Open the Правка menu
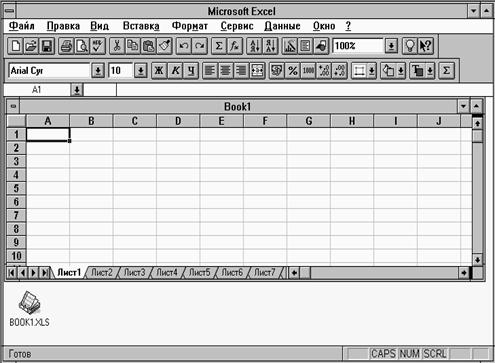 click(63, 26)
